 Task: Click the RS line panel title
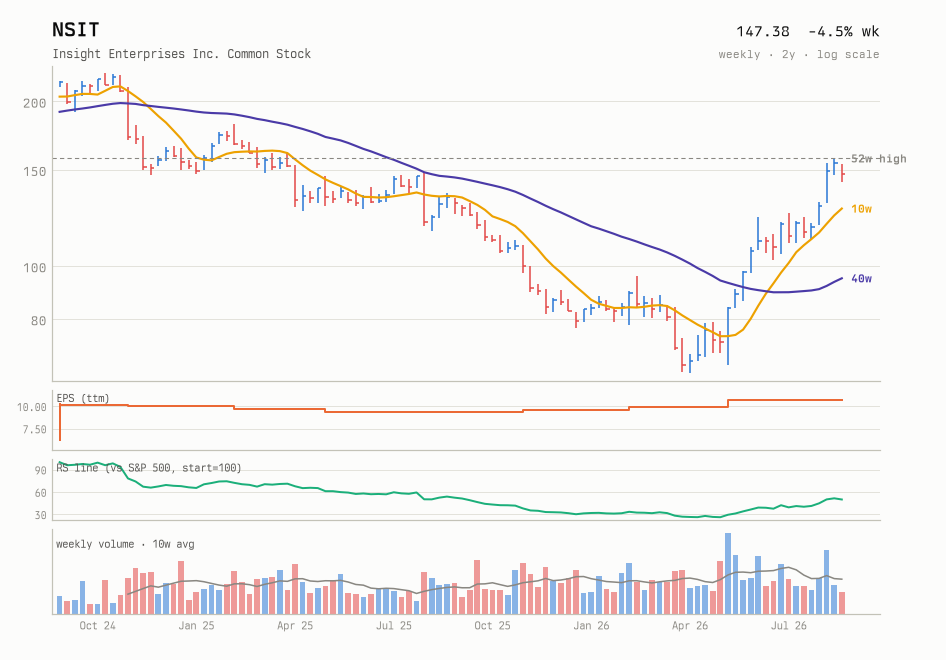pyautogui.click(x=149, y=468)
